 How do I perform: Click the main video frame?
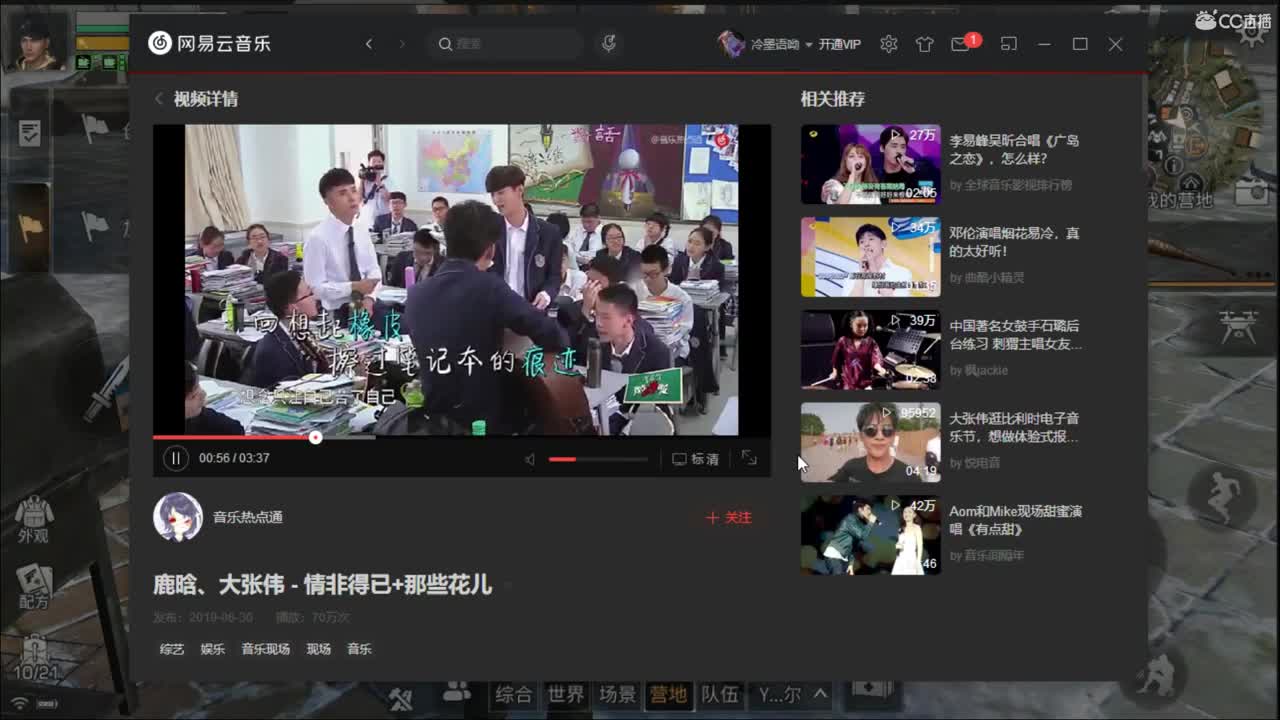(x=461, y=280)
